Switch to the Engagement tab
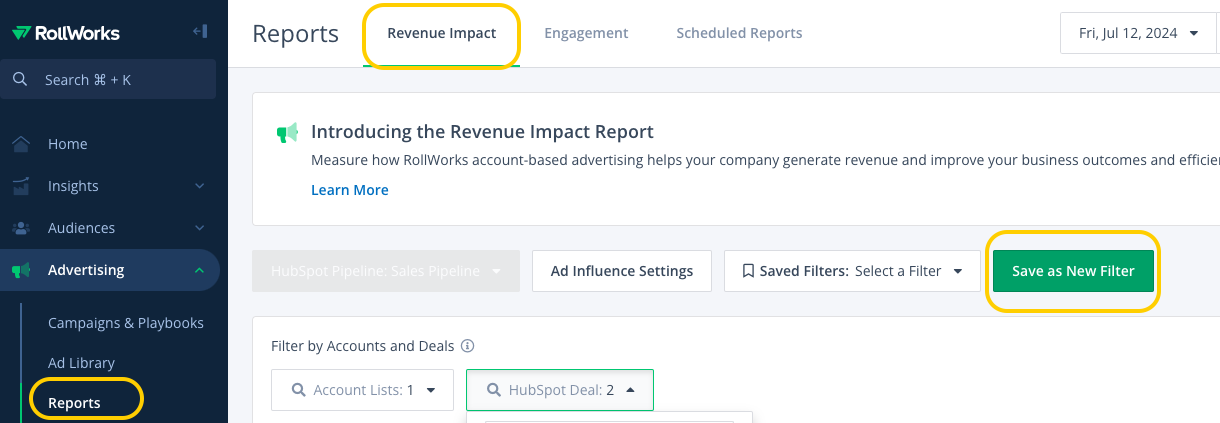This screenshot has width=1220, height=423. point(586,33)
